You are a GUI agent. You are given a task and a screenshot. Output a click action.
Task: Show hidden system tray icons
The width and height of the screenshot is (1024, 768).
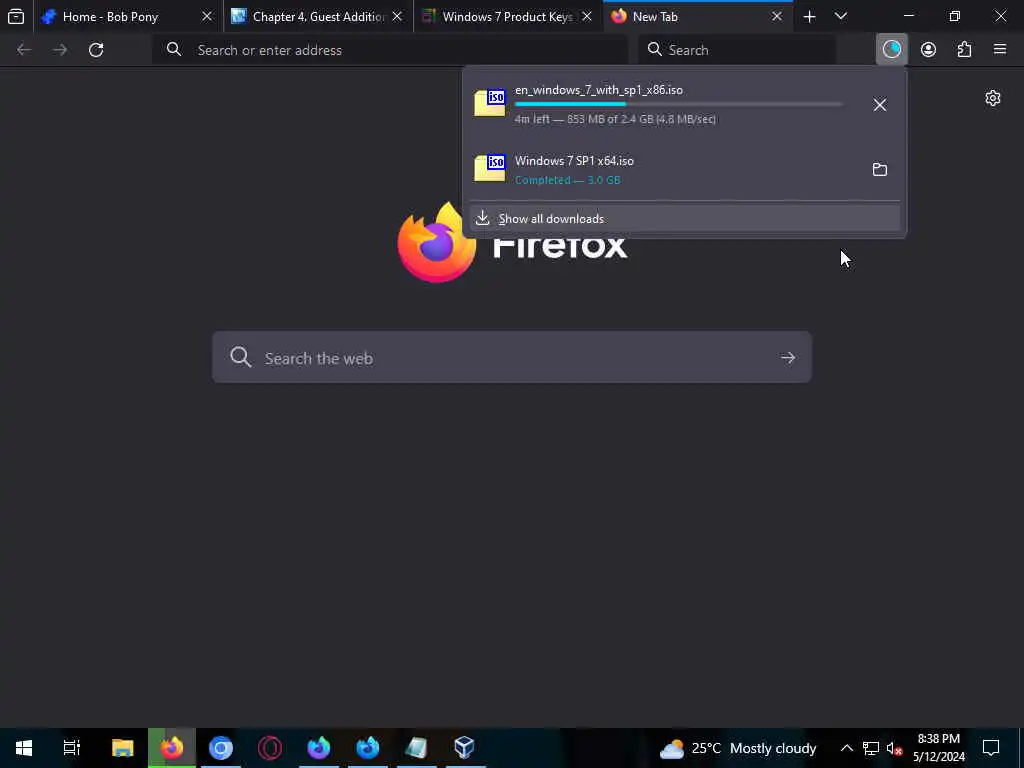coord(846,748)
